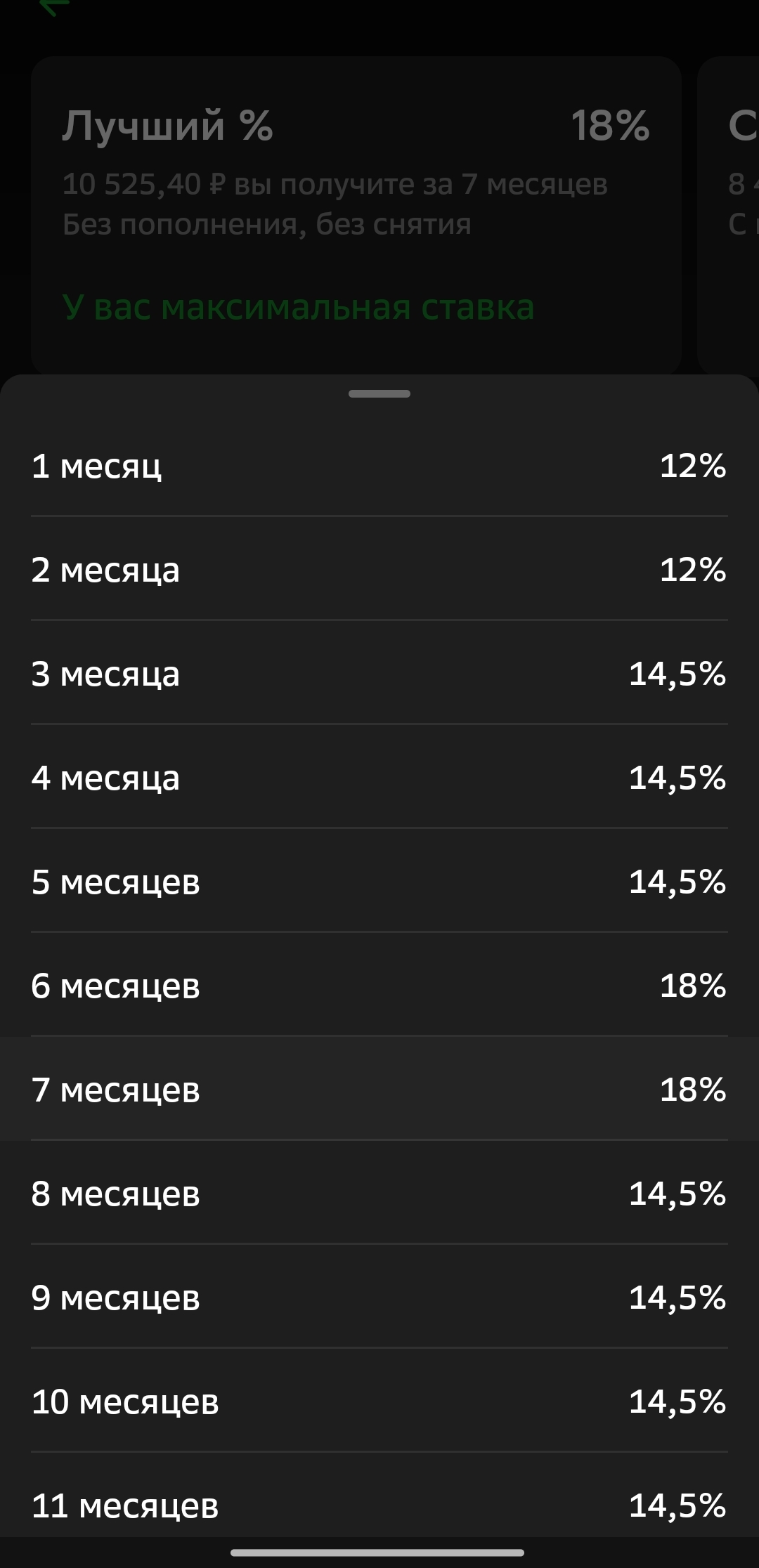Pick the 6 месяцев term at 18%
Screen dimensions: 759x1568
pyautogui.click(x=379, y=985)
